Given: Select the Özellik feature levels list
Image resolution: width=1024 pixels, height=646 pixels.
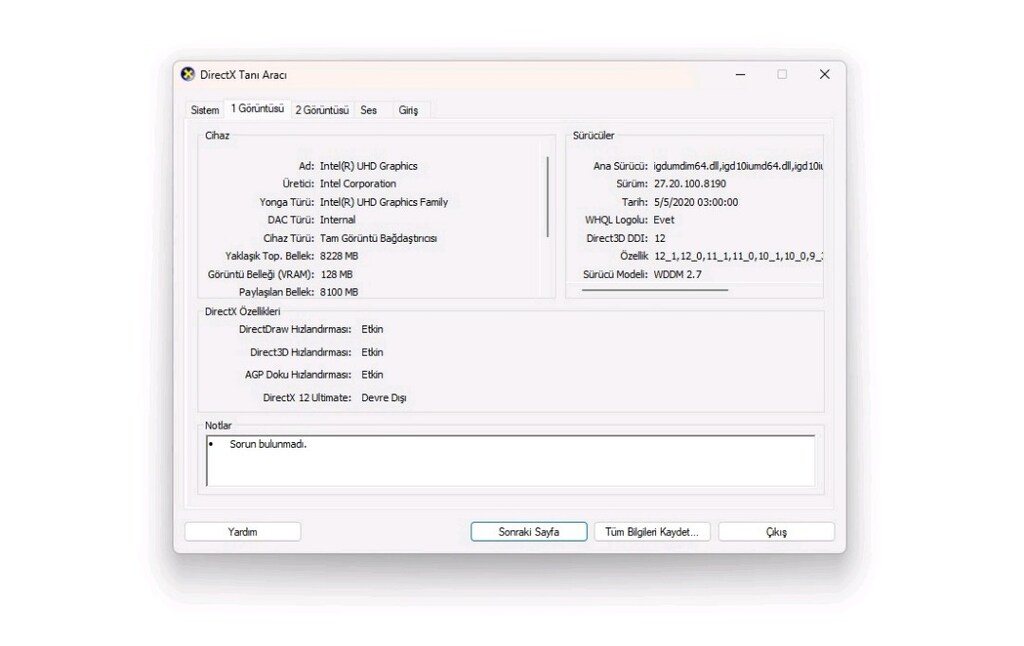Looking at the screenshot, I should click(x=738, y=256).
